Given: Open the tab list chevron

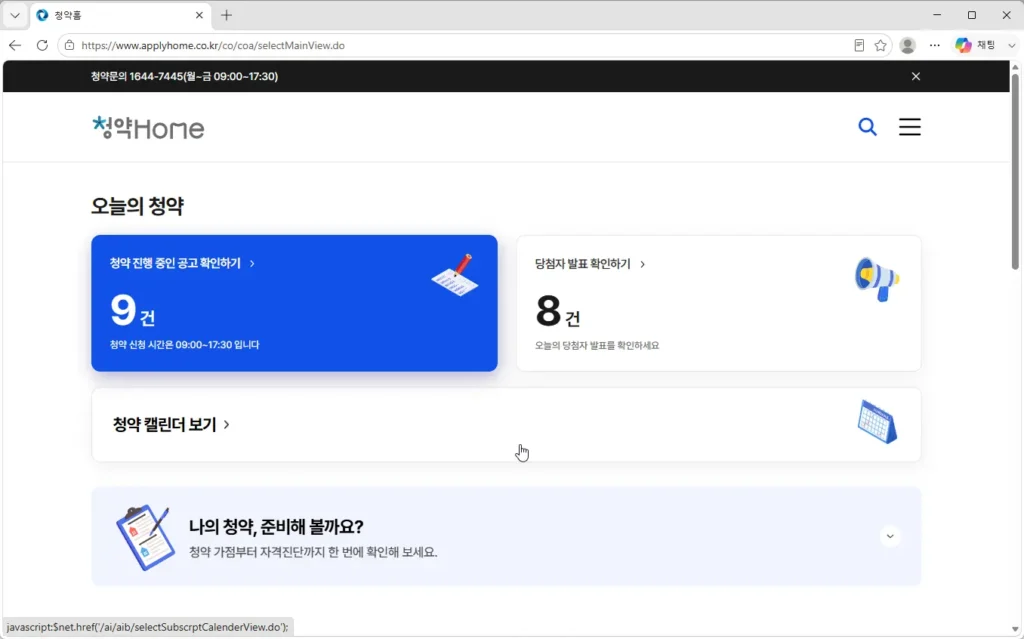Looking at the screenshot, I should coord(14,15).
